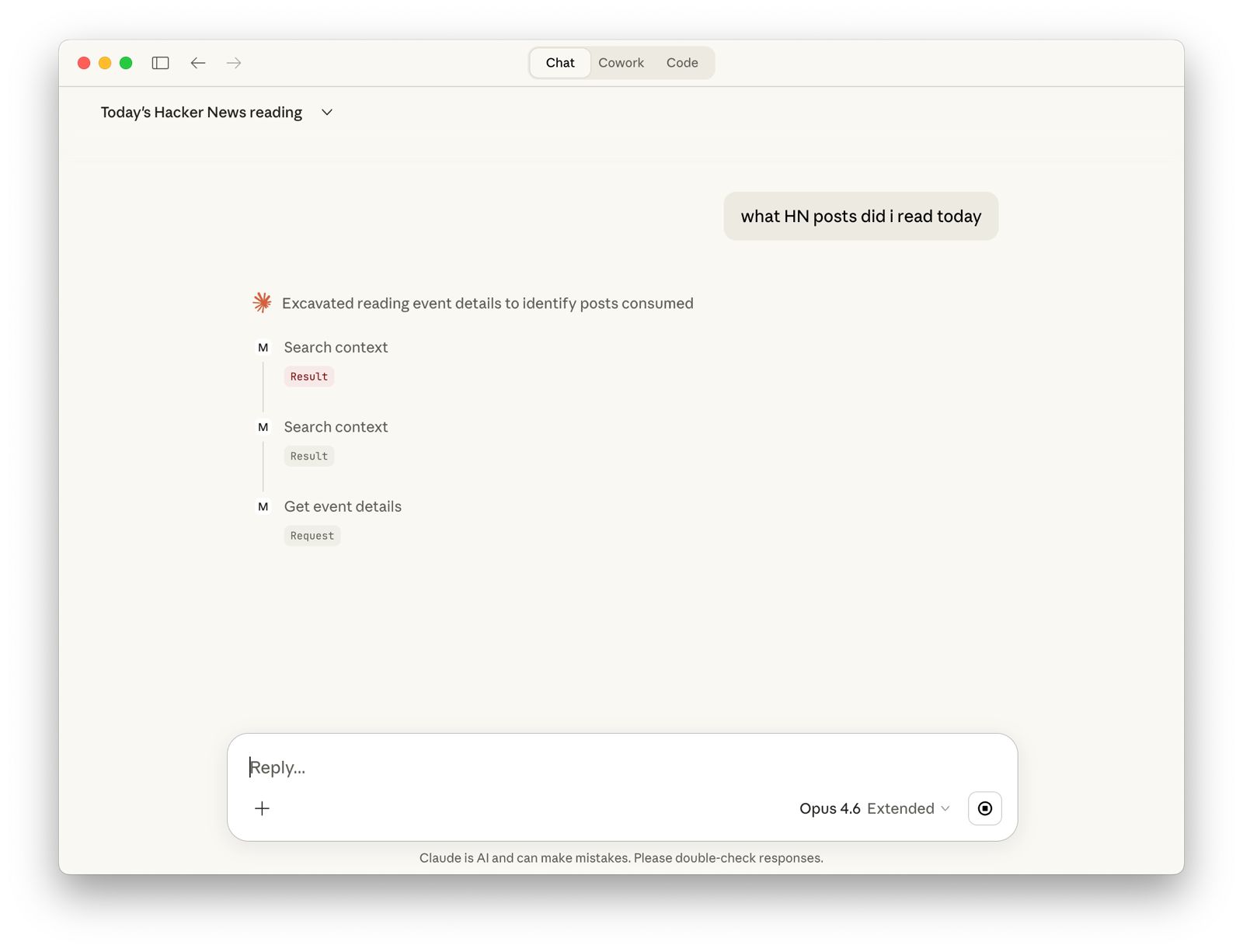Screen dimensions: 1243x952
Task: Click the M icon beside second Search context
Action: coord(263,427)
